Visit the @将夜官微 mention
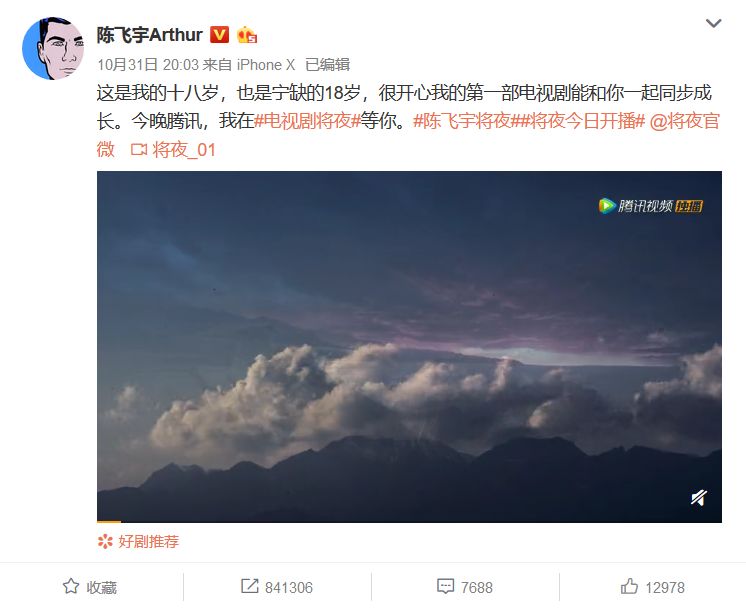 click(x=685, y=121)
